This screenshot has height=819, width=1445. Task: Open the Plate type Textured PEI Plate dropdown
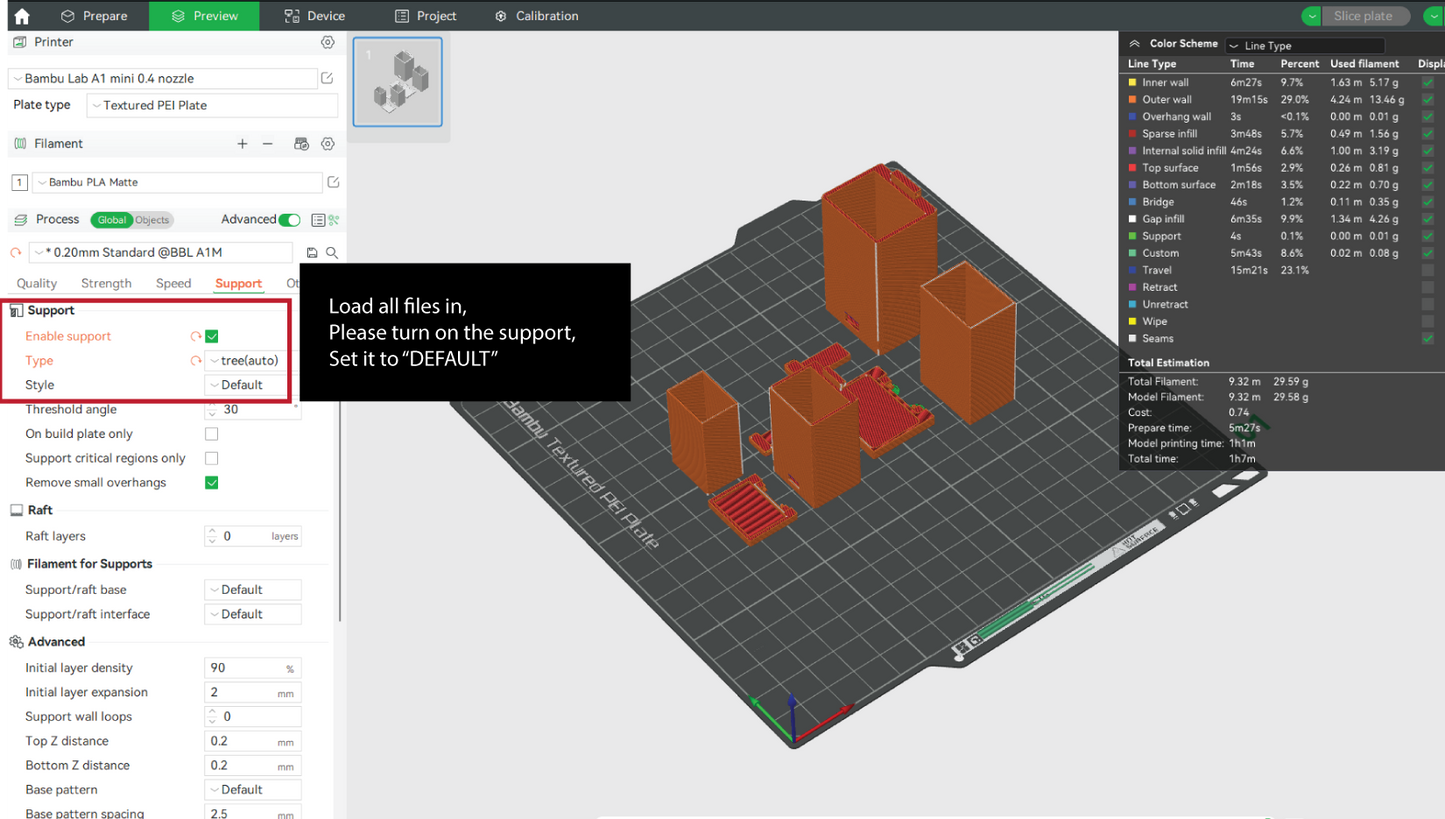(212, 105)
